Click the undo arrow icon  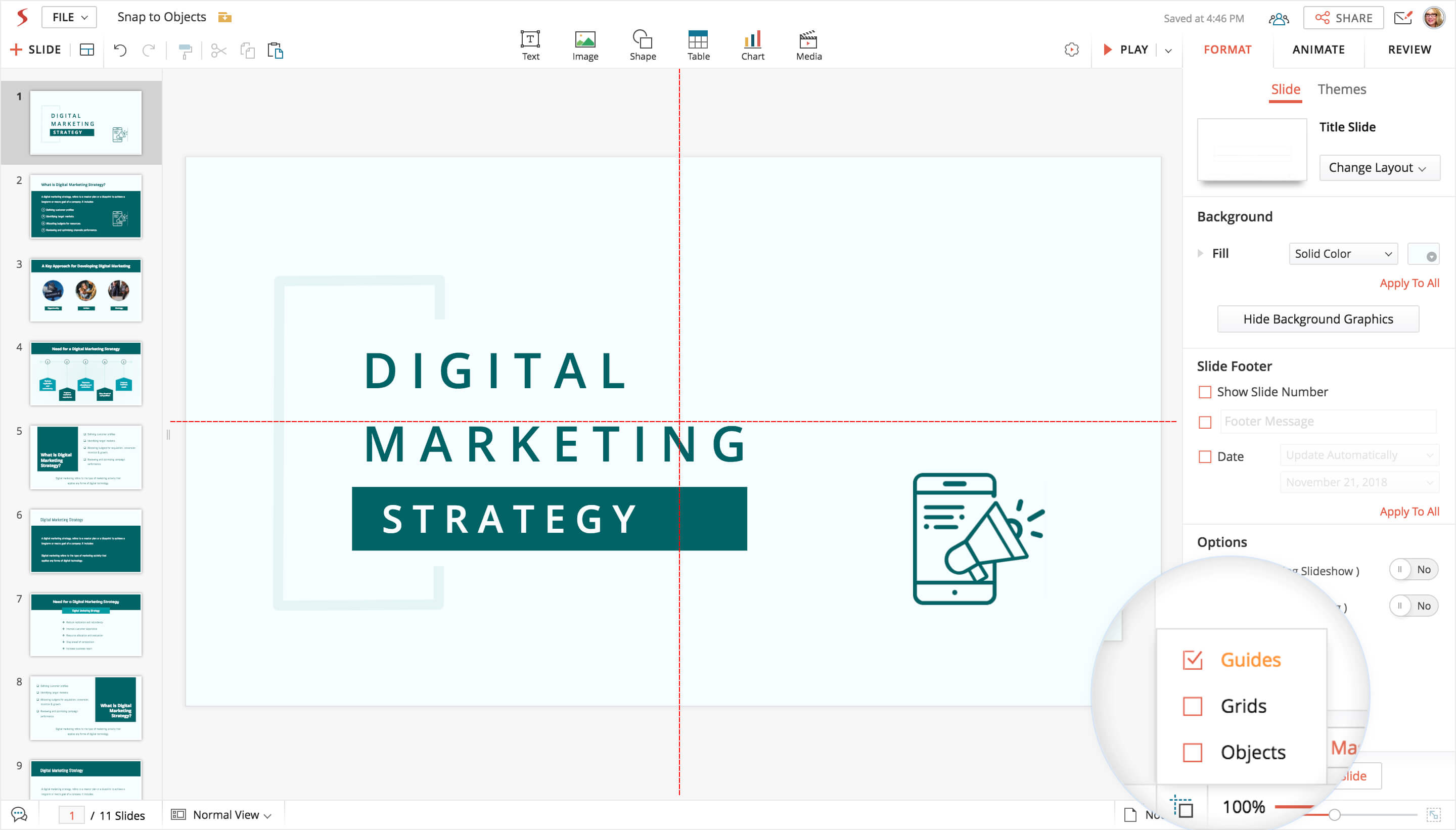pos(120,50)
